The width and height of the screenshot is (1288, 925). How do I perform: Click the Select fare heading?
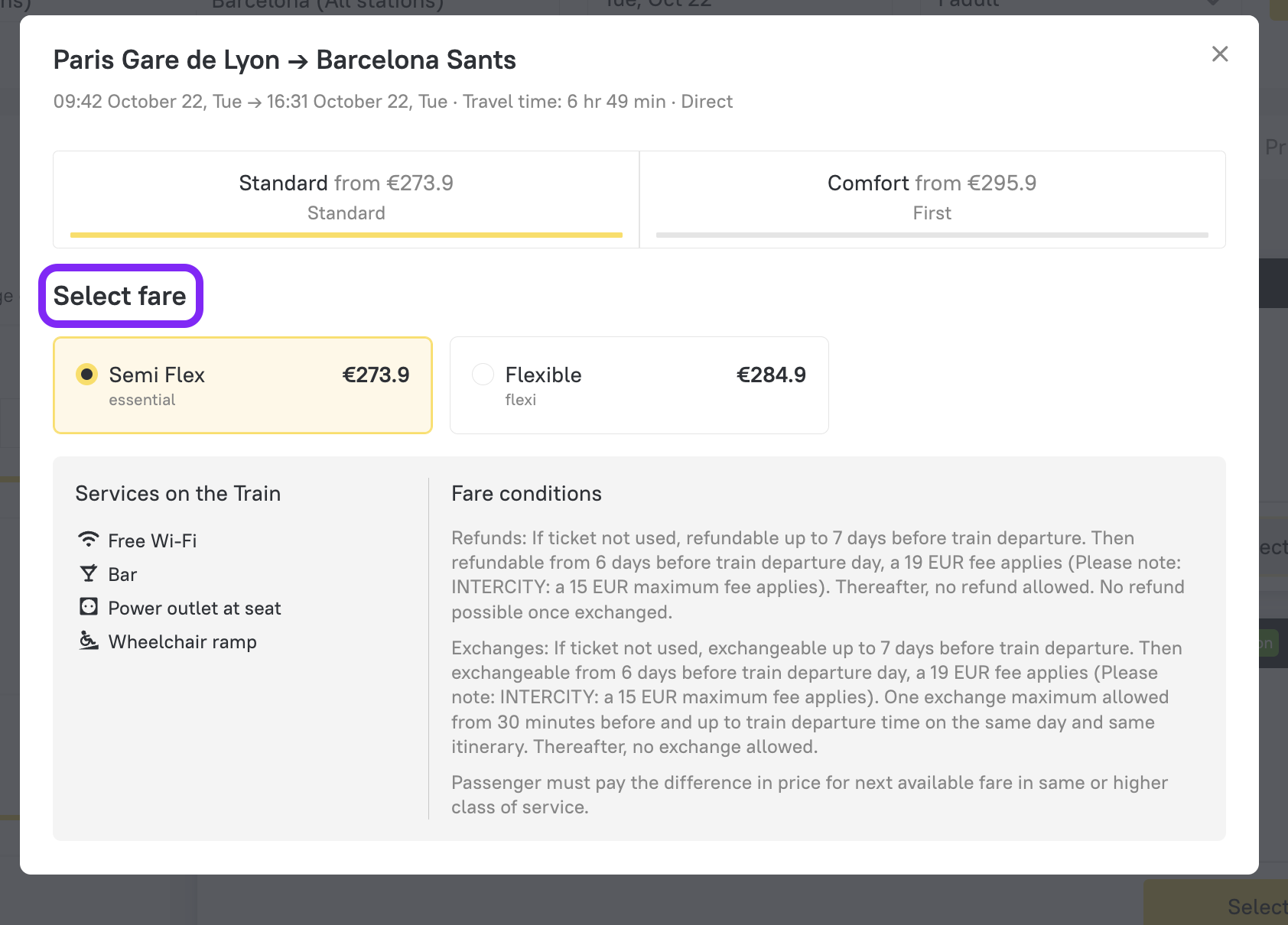pos(120,296)
